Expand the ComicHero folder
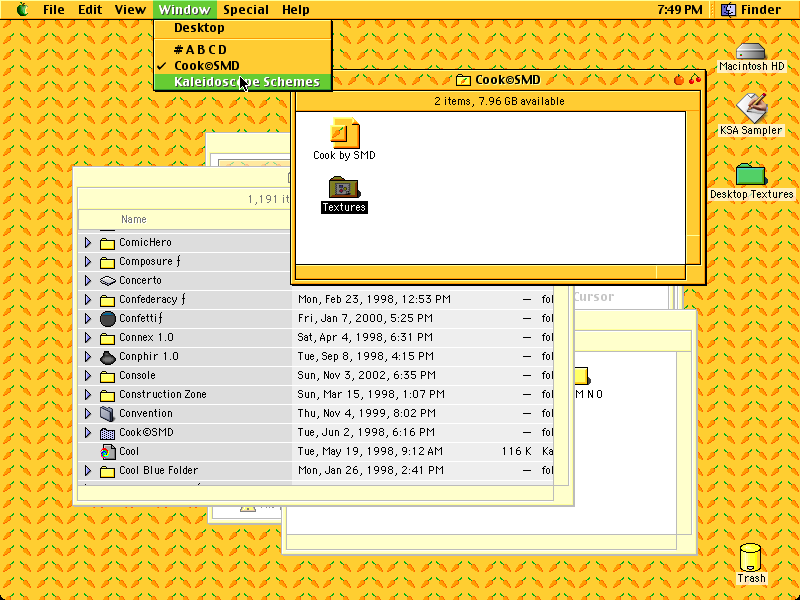800x600 pixels. 88,243
